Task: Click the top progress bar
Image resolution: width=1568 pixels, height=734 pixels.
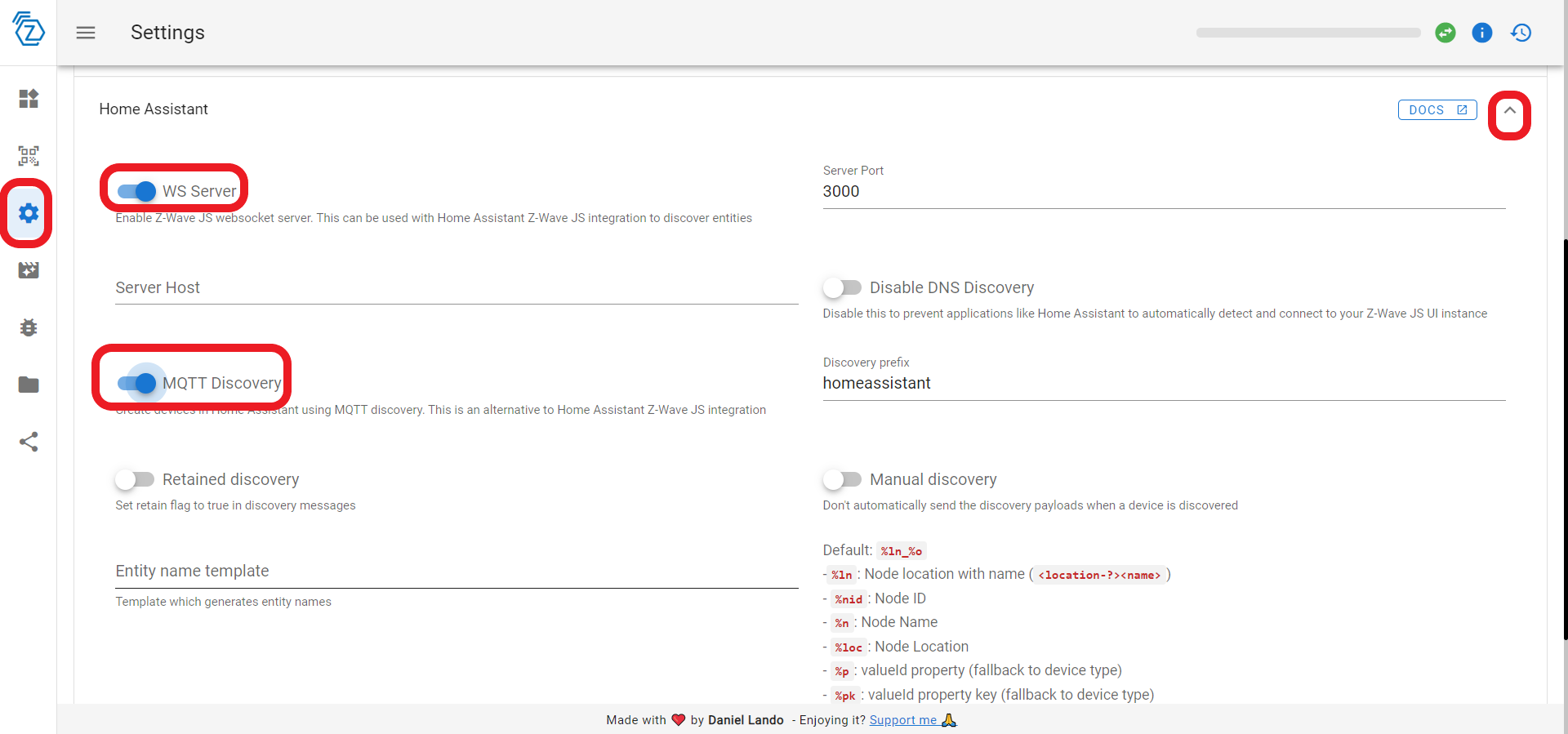Action: click(1308, 33)
